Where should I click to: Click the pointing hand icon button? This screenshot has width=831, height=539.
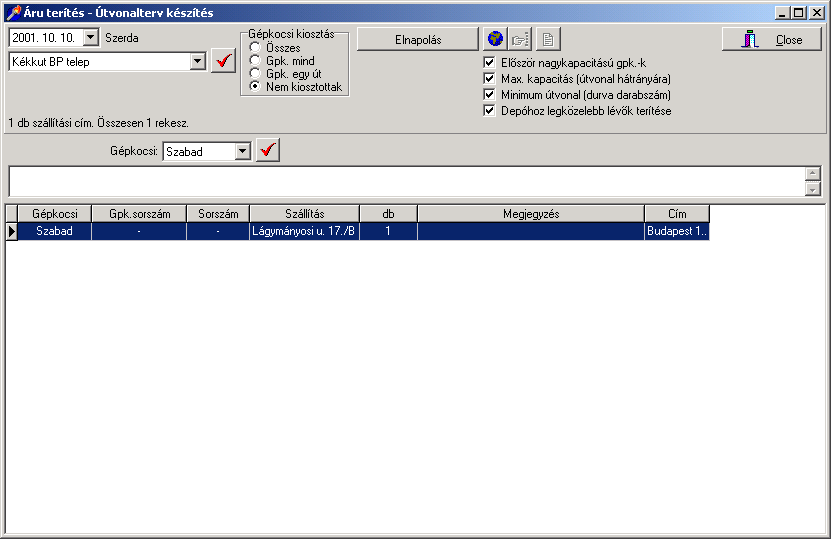pyautogui.click(x=521, y=39)
